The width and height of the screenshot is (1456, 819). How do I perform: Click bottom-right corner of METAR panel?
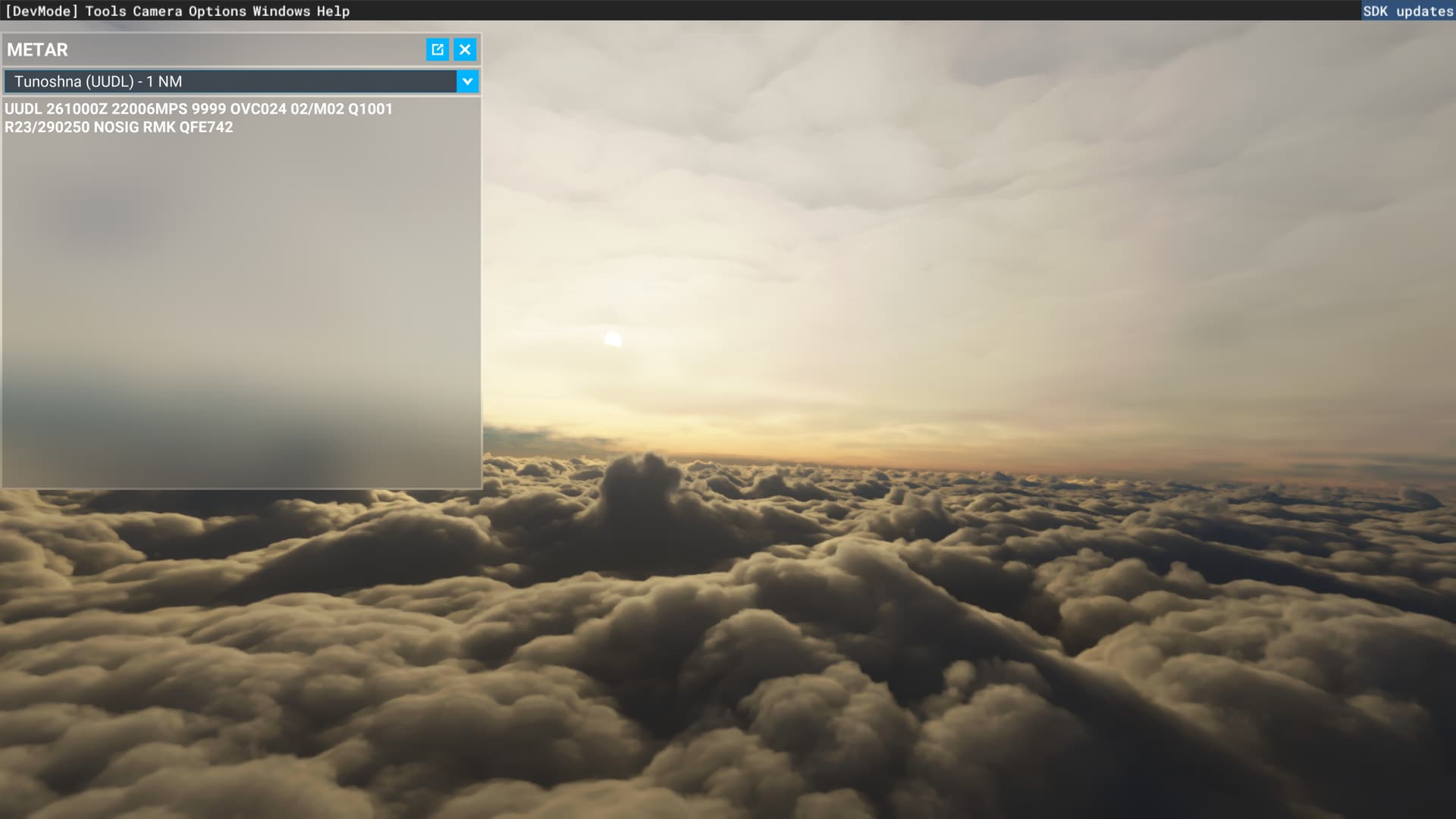pyautogui.click(x=479, y=486)
